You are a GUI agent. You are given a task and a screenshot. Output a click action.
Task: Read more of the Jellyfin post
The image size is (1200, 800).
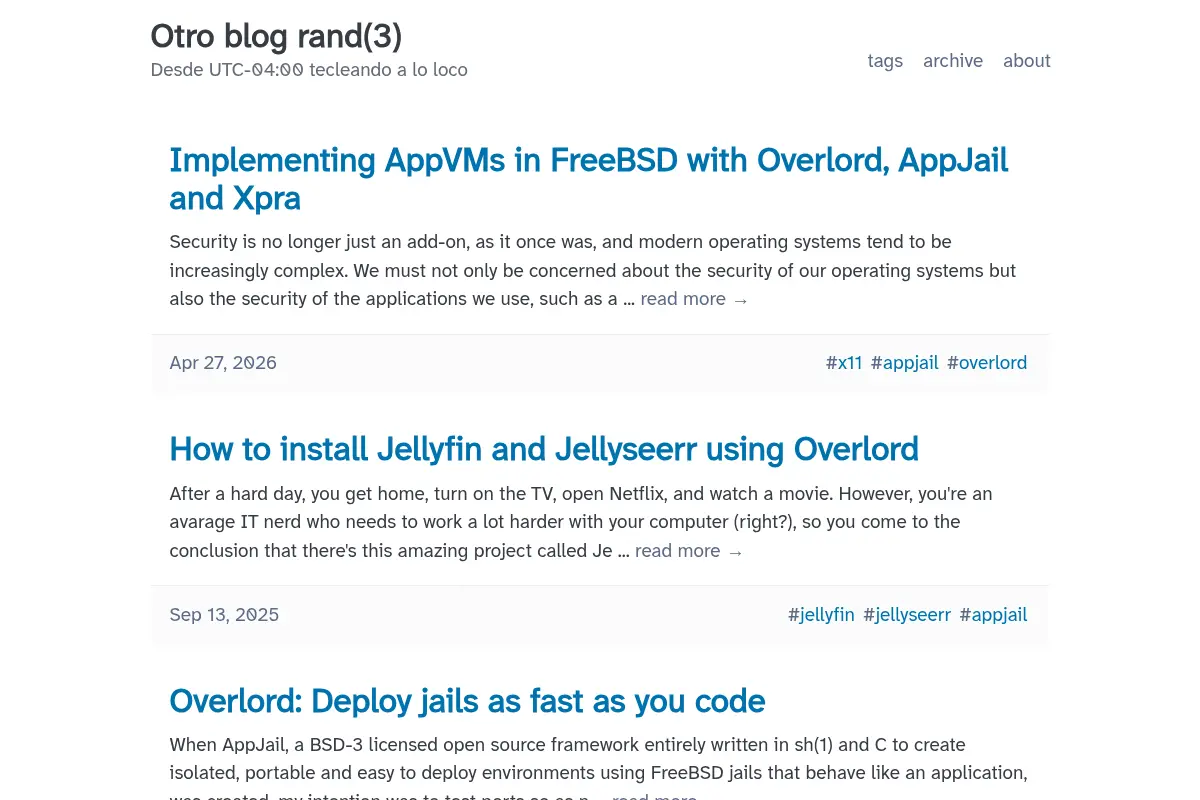pos(689,551)
